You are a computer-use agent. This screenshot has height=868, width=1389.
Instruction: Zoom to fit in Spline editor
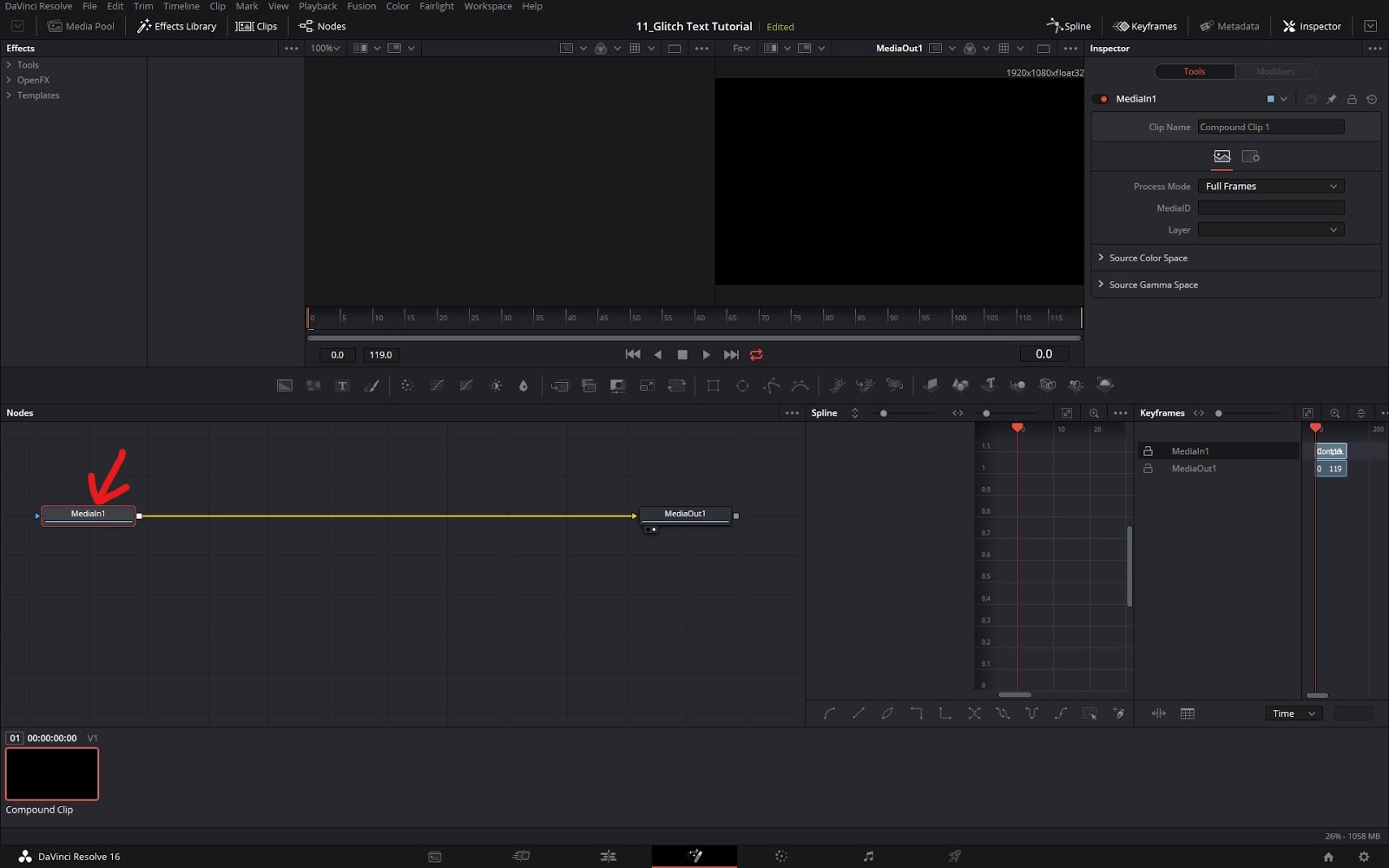[x=1067, y=413]
